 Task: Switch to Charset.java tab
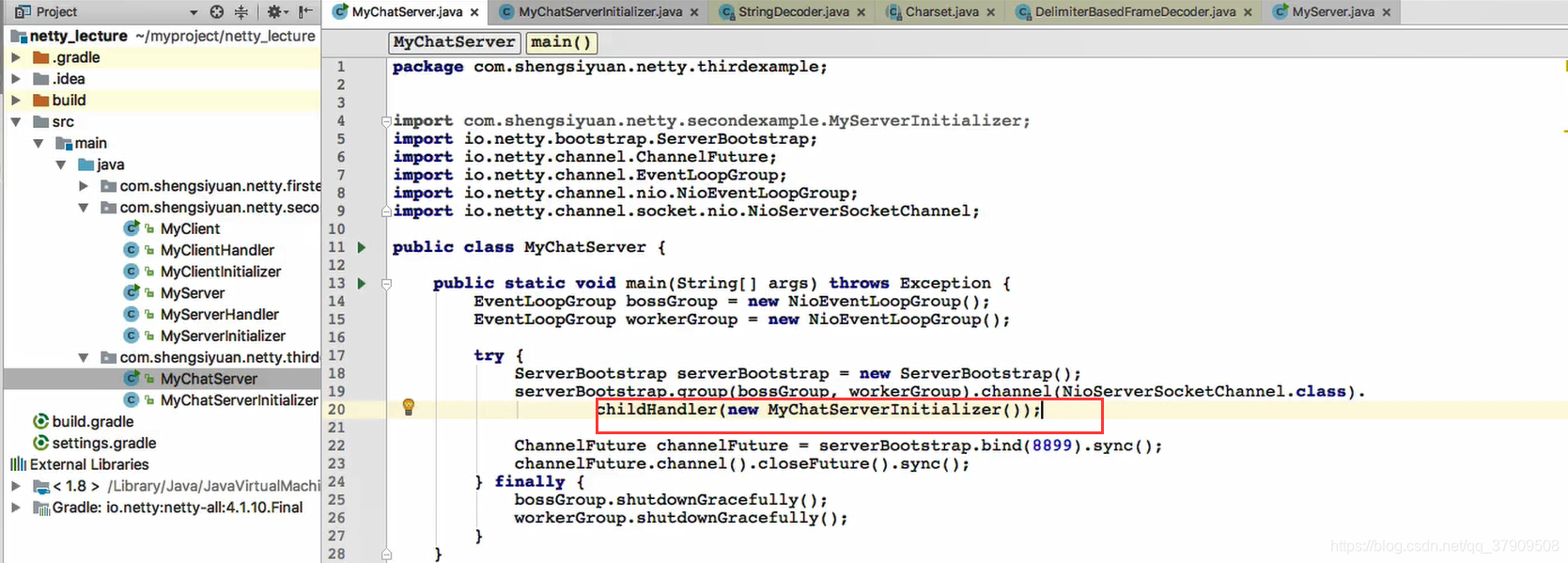tap(941, 12)
